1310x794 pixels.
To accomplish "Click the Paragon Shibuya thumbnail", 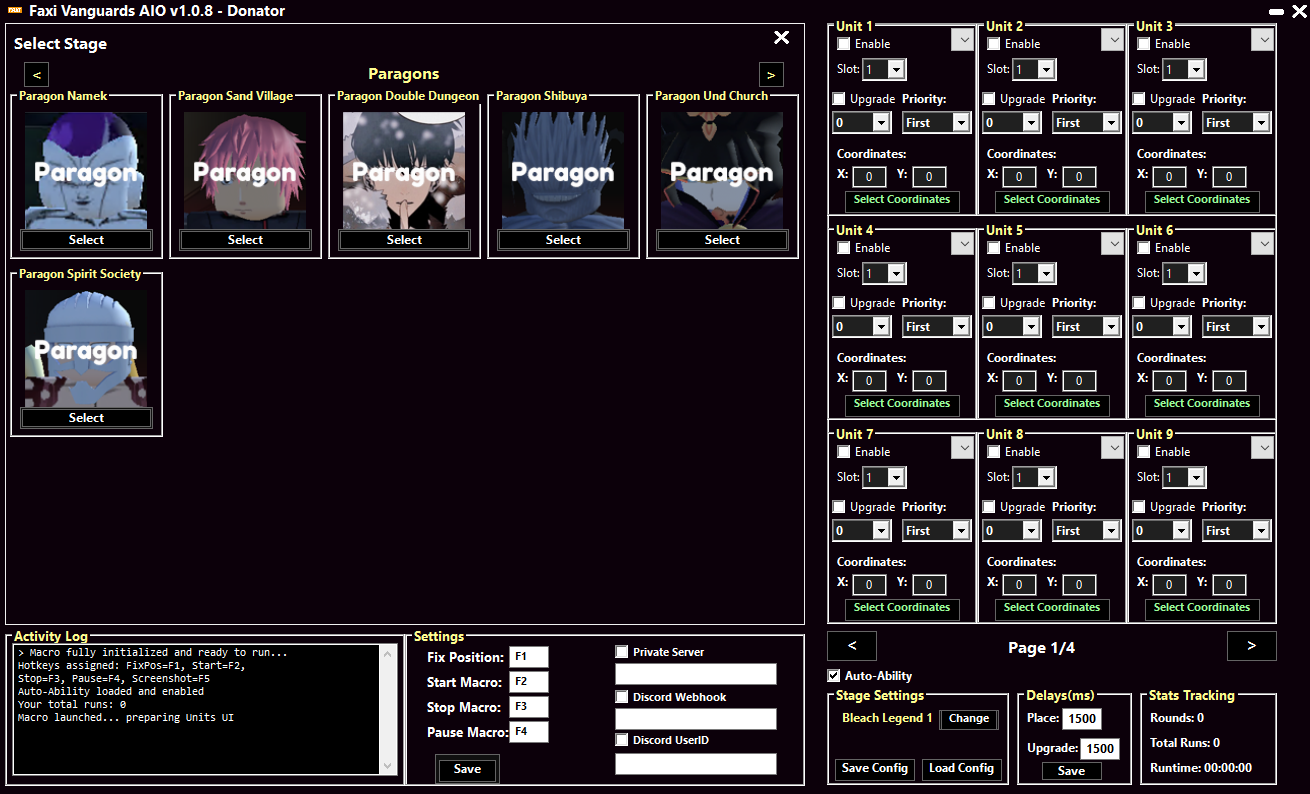I will tap(563, 170).
